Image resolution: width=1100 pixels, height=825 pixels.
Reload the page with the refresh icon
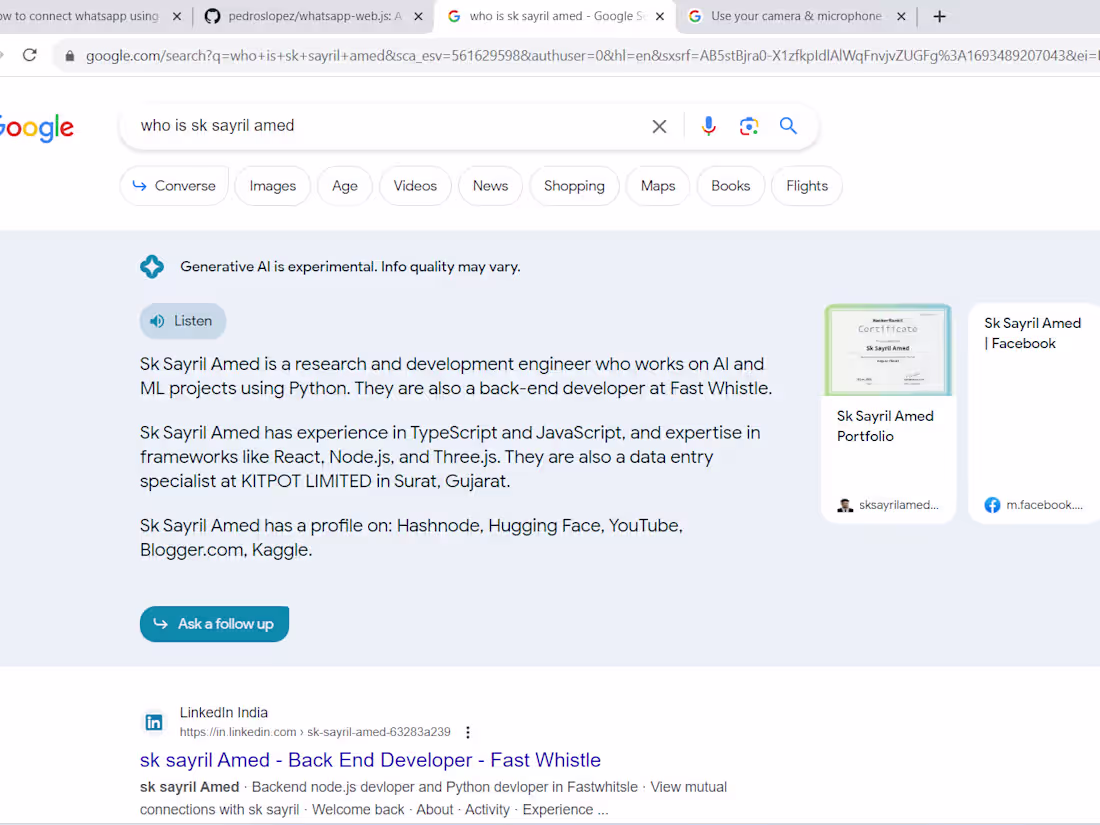[x=29, y=55]
